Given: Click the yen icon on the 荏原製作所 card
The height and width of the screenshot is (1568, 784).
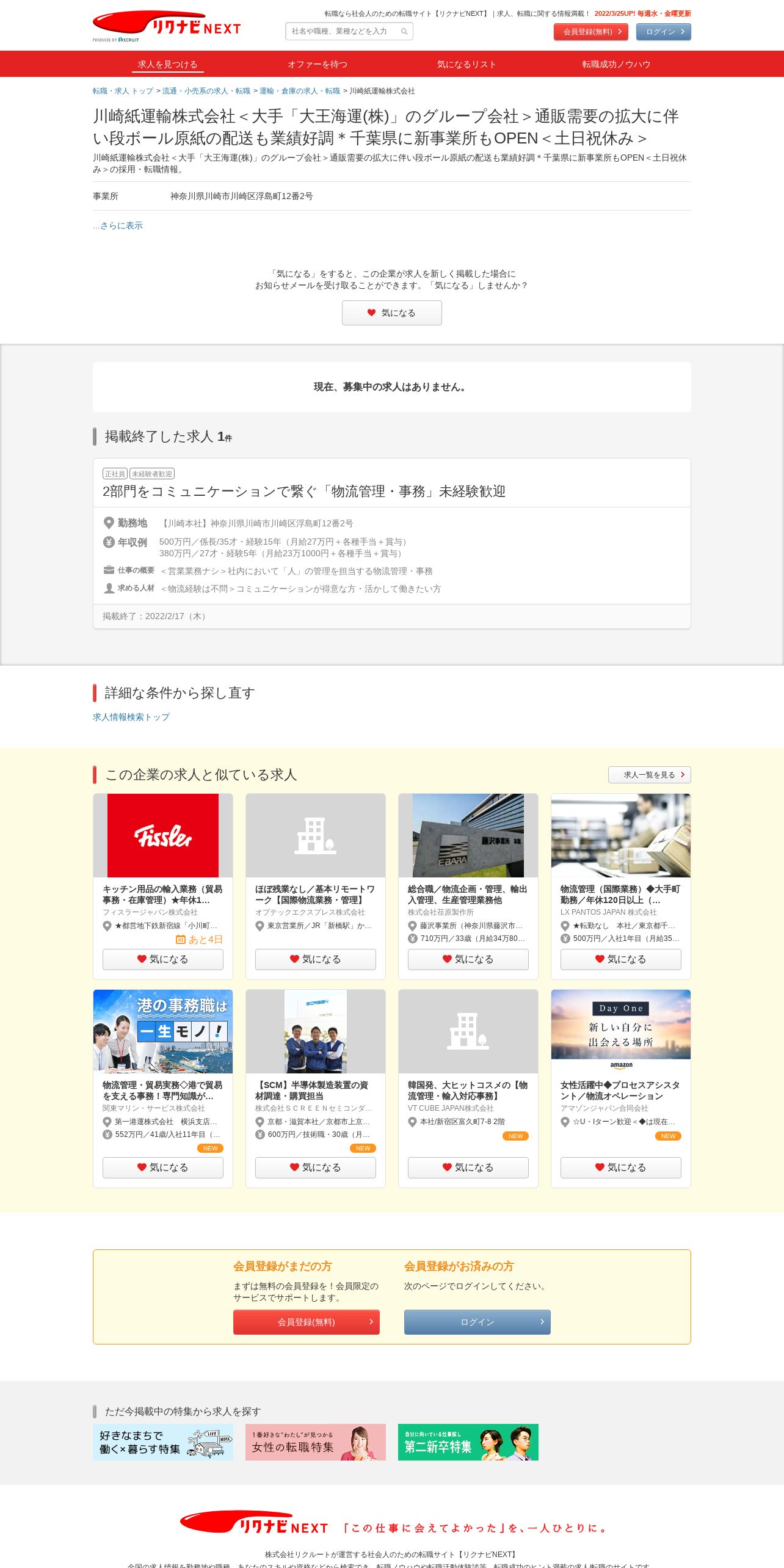Looking at the screenshot, I should [x=412, y=938].
